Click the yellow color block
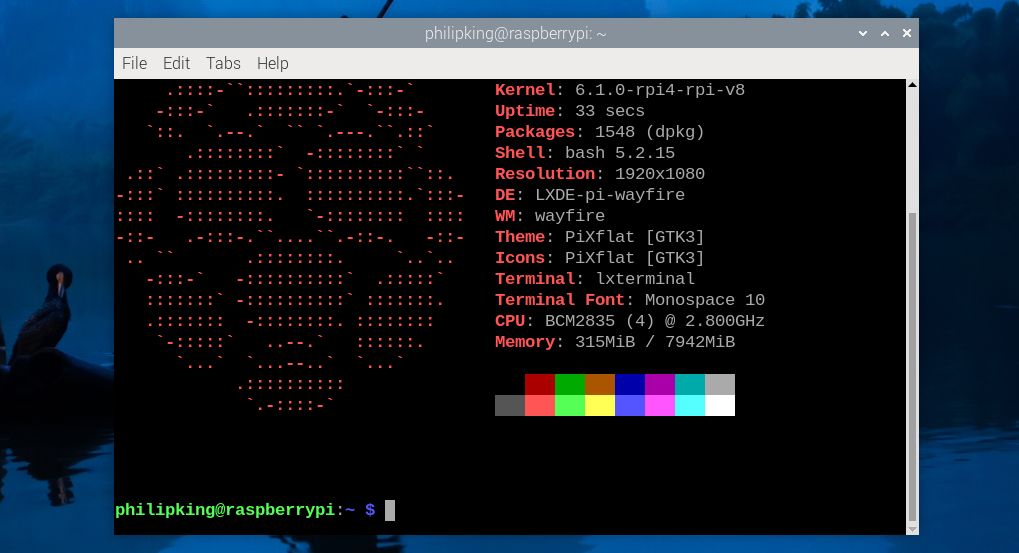This screenshot has height=553, width=1019. pos(600,405)
